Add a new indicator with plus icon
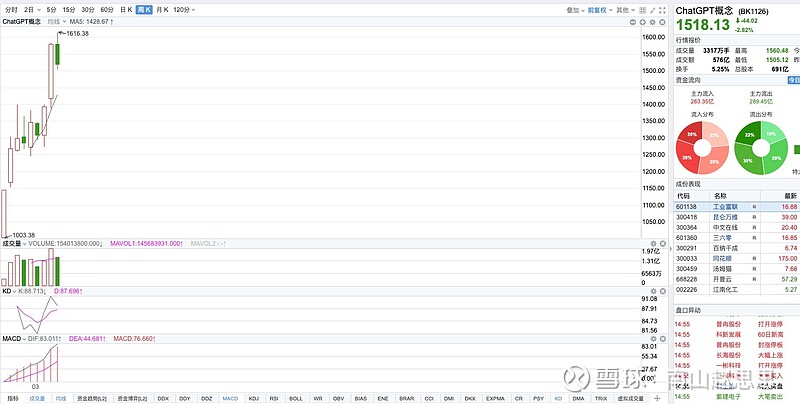This screenshot has width=800, height=404. [657, 398]
